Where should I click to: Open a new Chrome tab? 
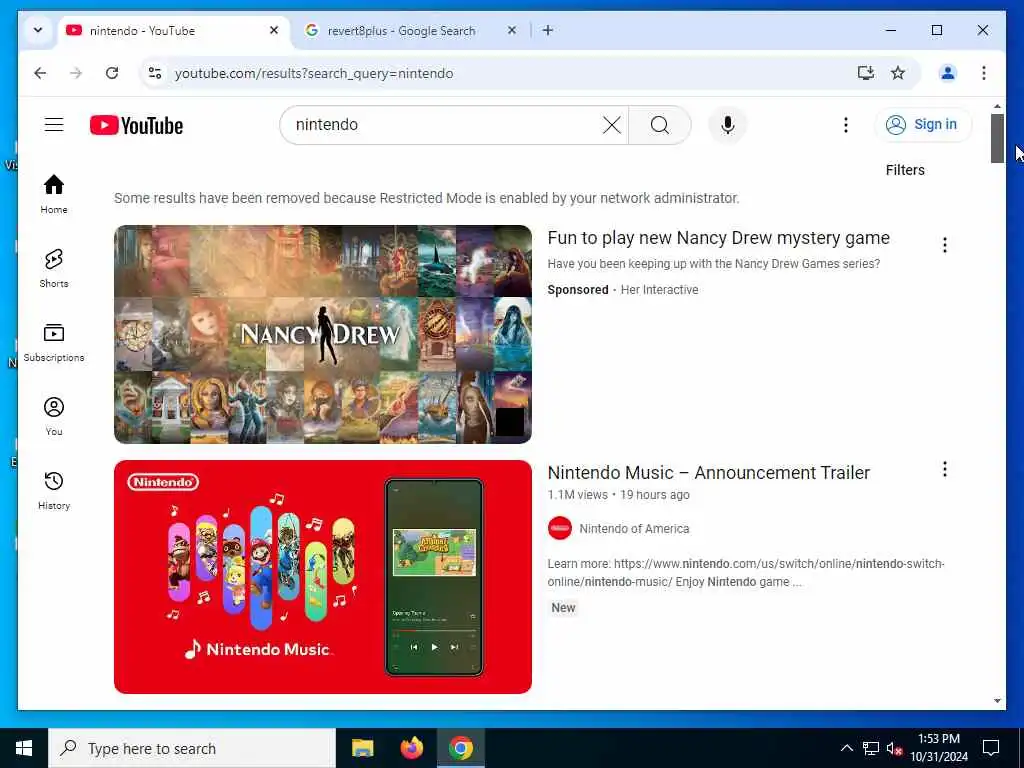(548, 30)
